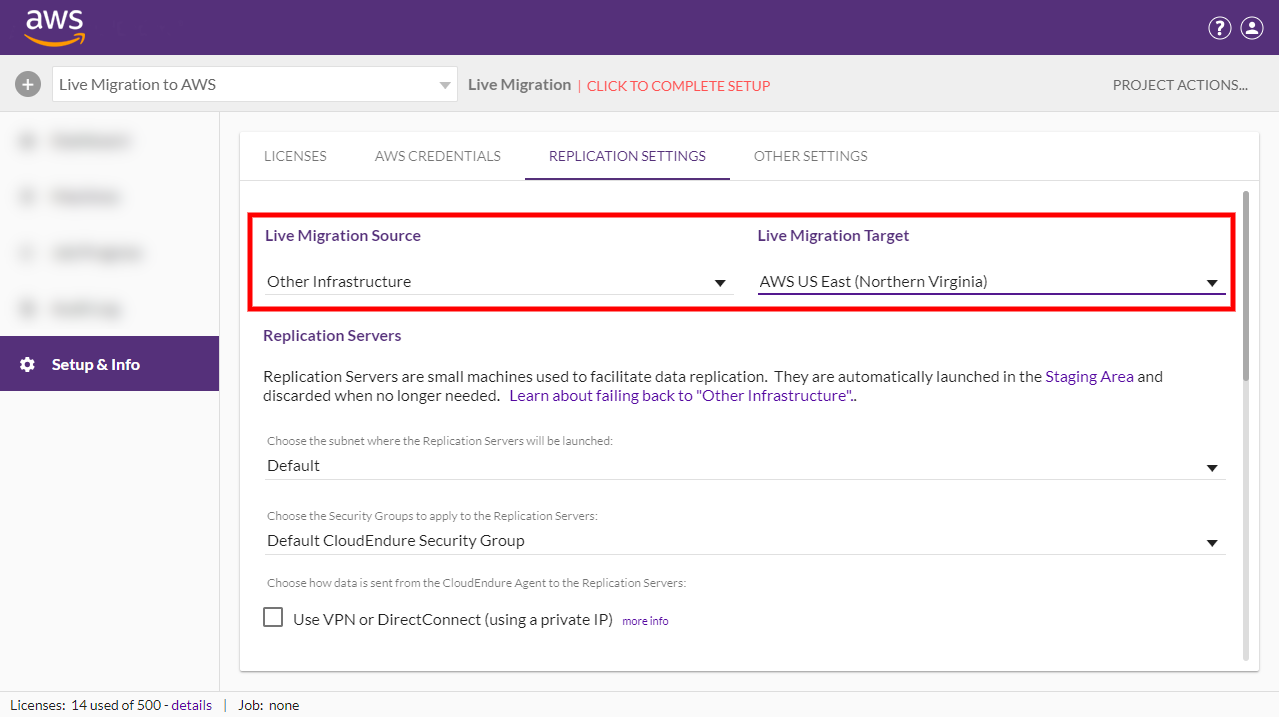Viewport: 1279px width, 717px height.
Task: Click the more info link
Action: 645,621
